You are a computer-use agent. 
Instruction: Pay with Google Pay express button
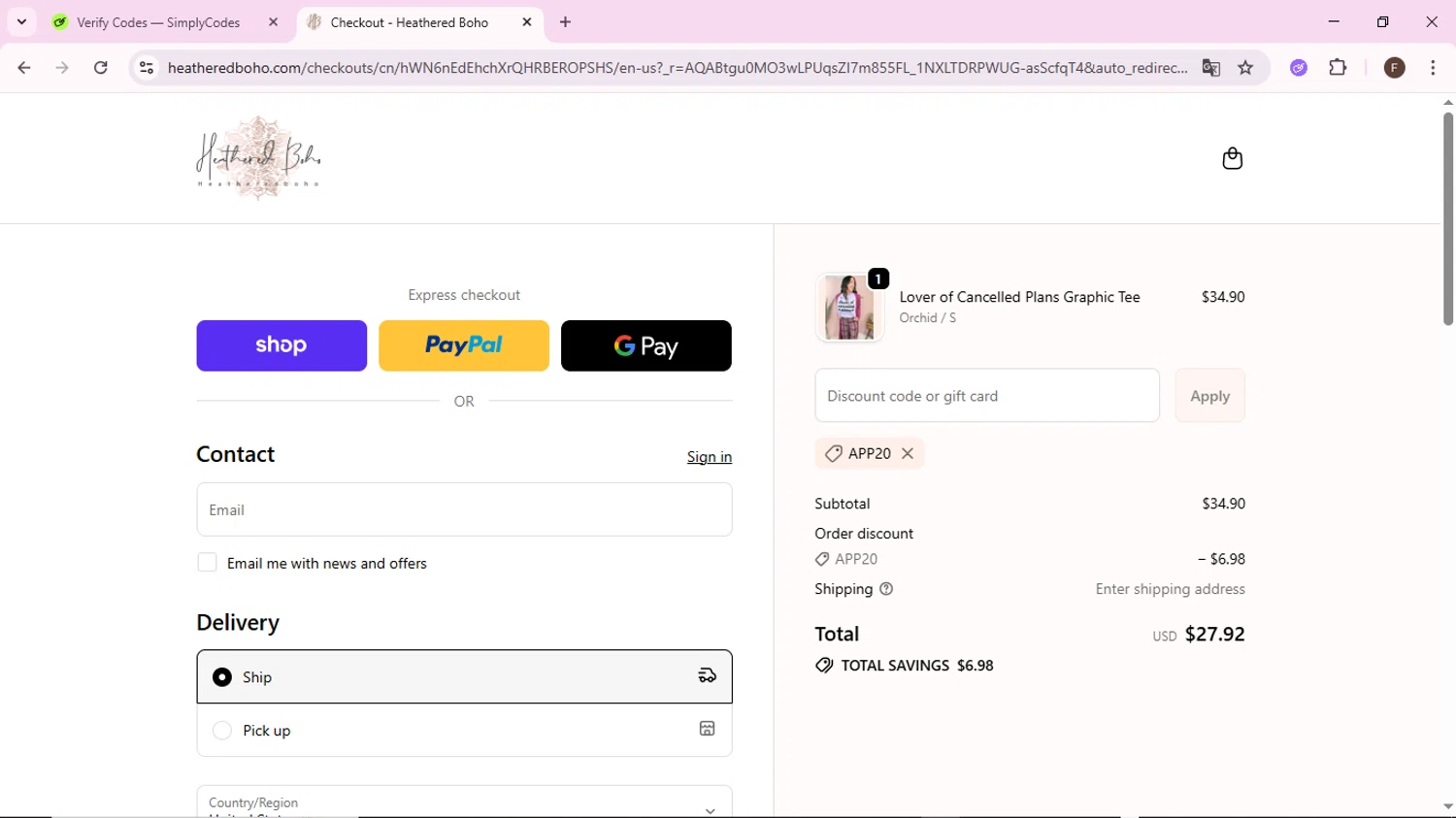point(646,345)
